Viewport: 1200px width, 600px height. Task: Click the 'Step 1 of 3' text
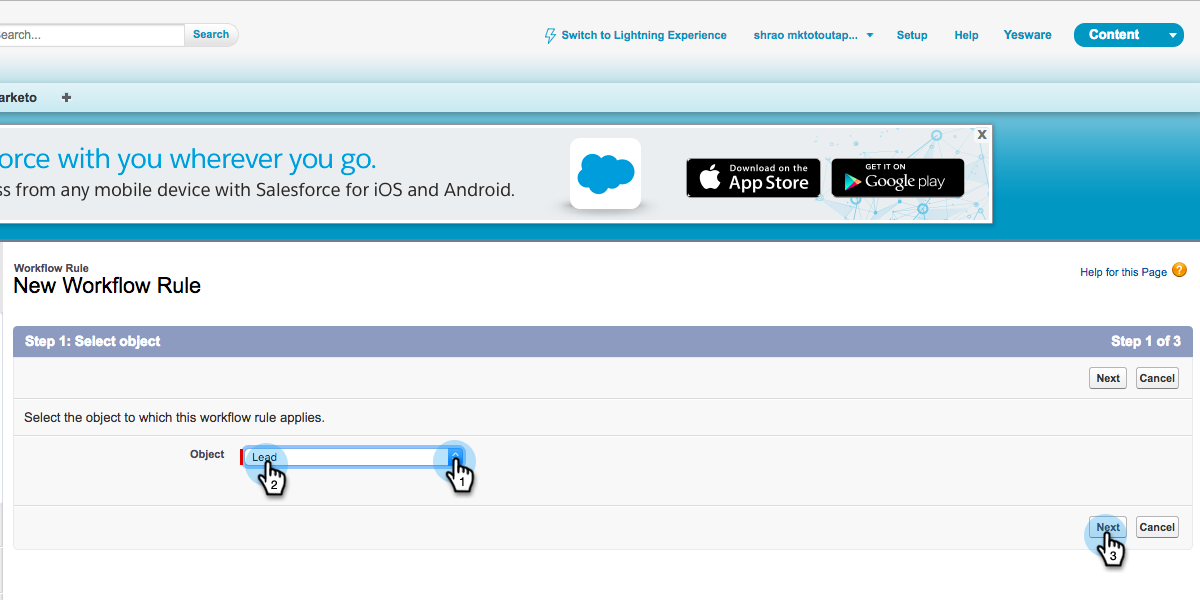1146,341
